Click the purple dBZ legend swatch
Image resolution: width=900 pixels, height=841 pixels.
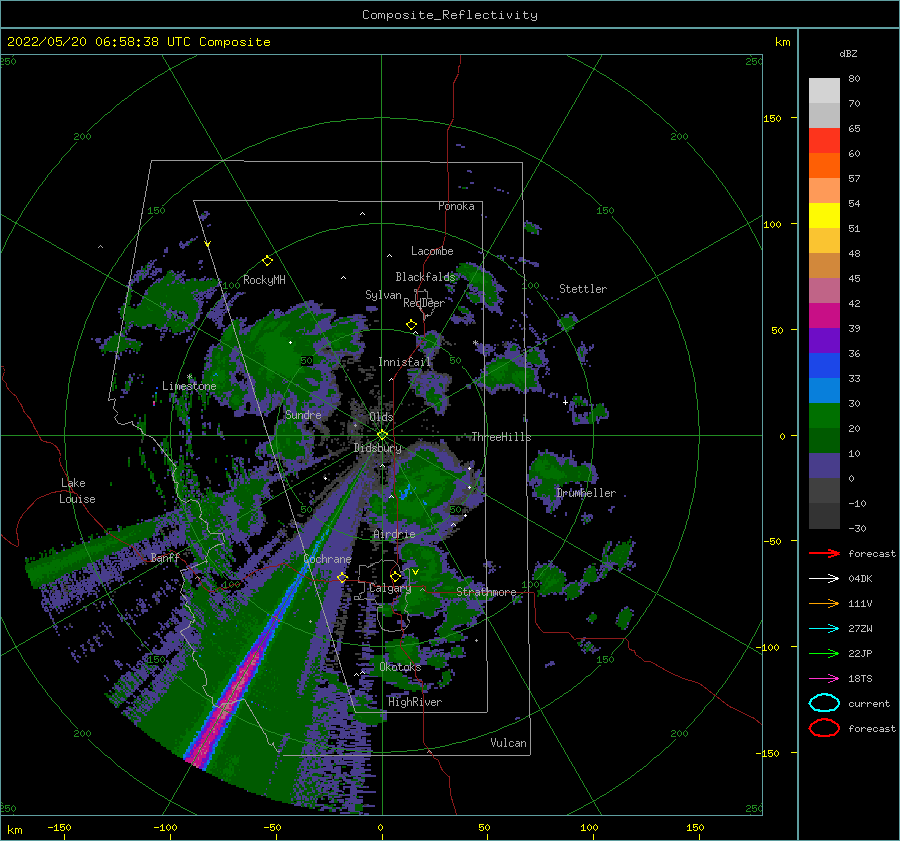824,340
